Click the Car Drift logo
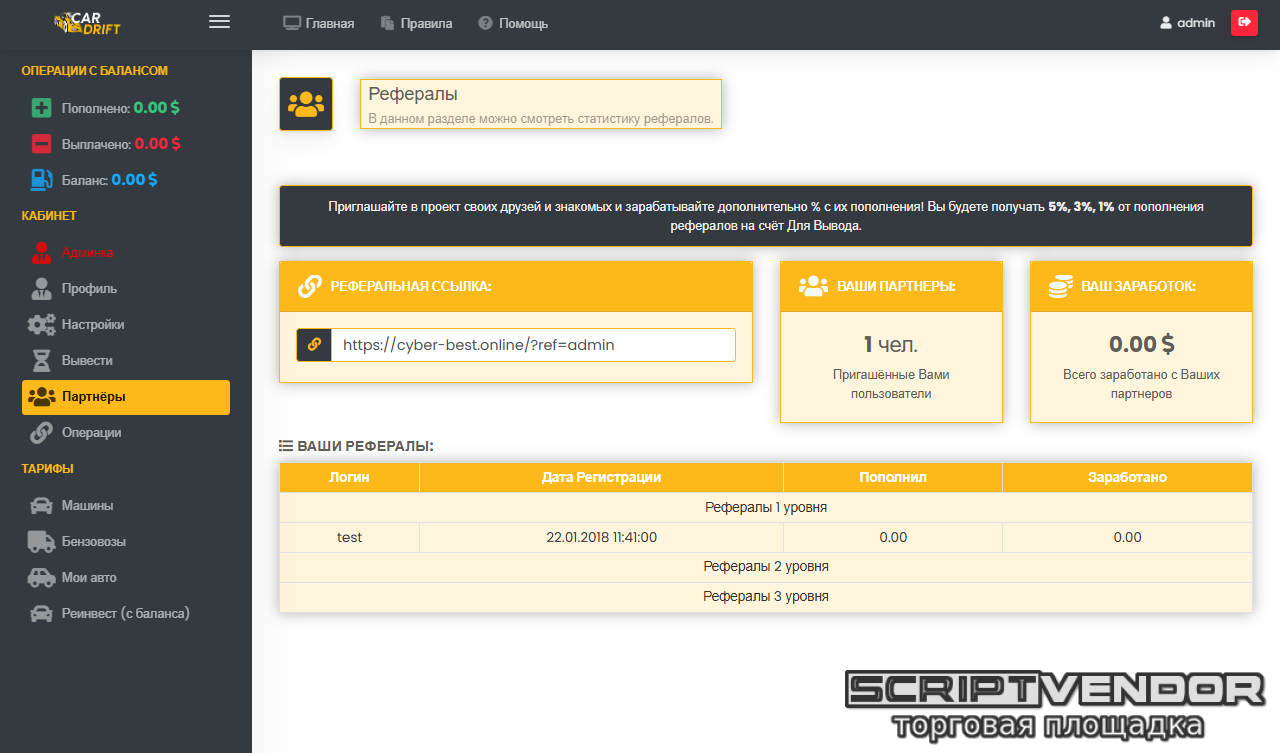 pyautogui.click(x=87, y=22)
